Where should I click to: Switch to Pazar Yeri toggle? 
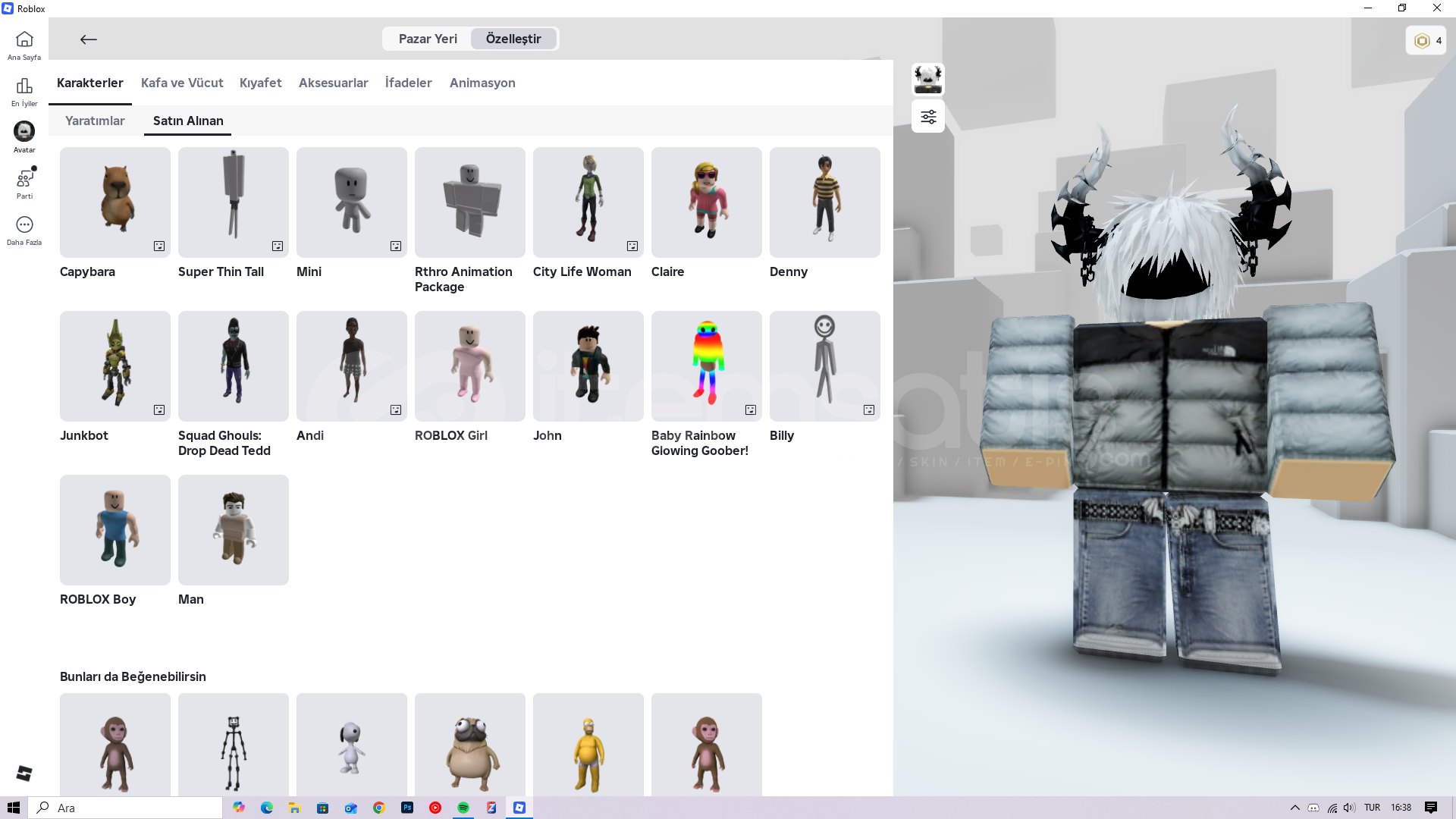point(428,39)
